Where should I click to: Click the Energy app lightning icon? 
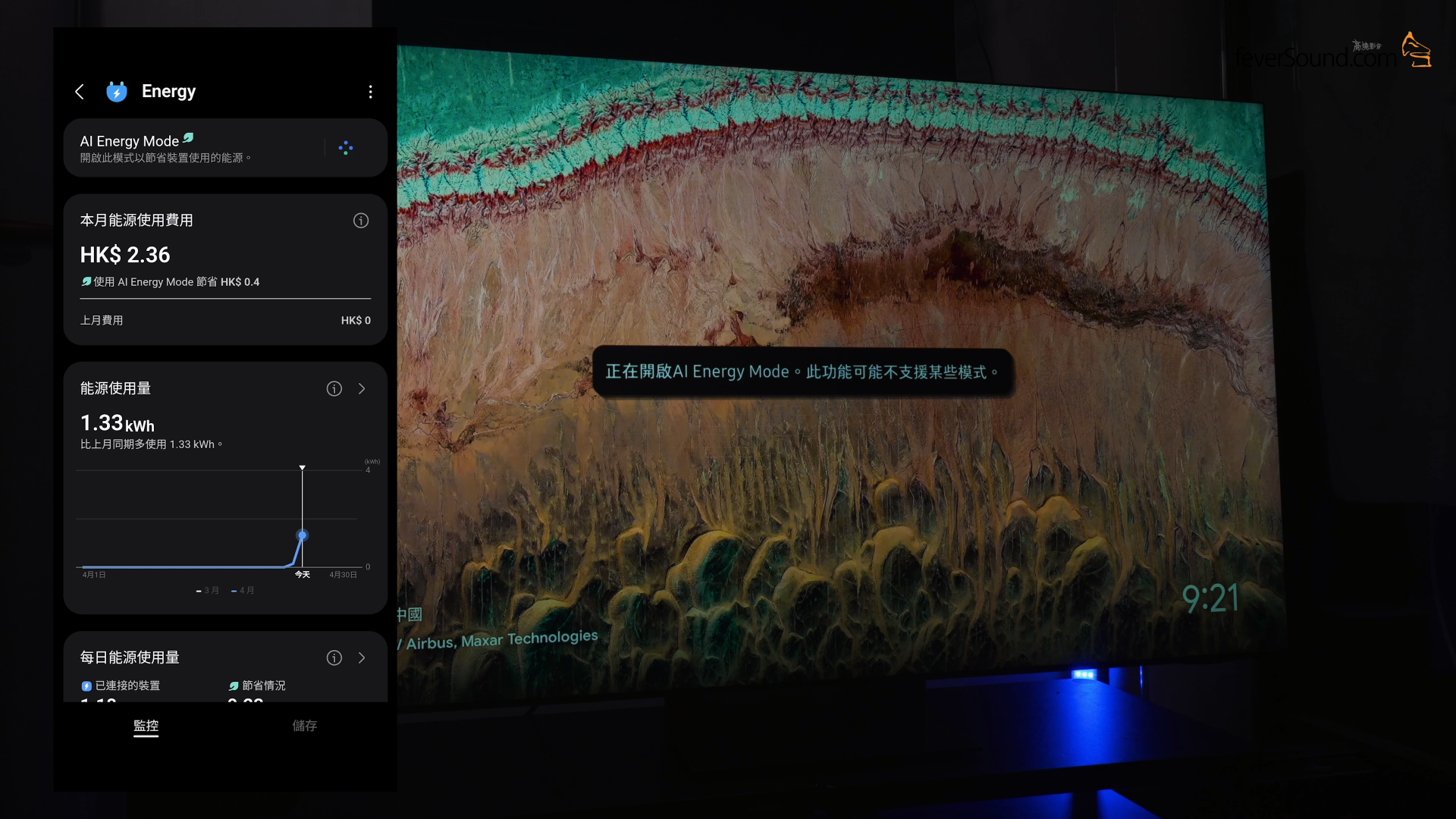point(116,92)
